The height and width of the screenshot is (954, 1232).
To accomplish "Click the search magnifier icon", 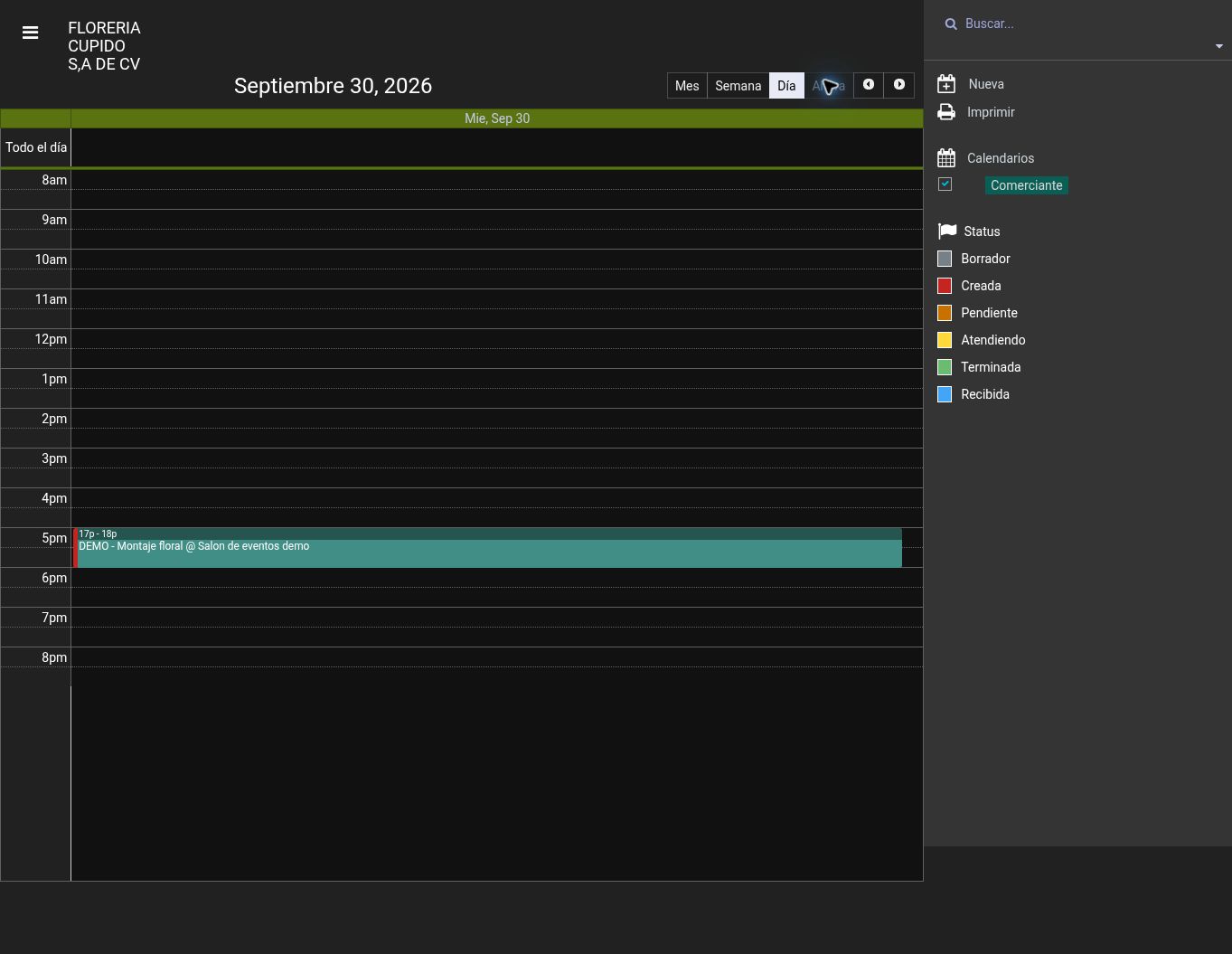I will pyautogui.click(x=951, y=24).
